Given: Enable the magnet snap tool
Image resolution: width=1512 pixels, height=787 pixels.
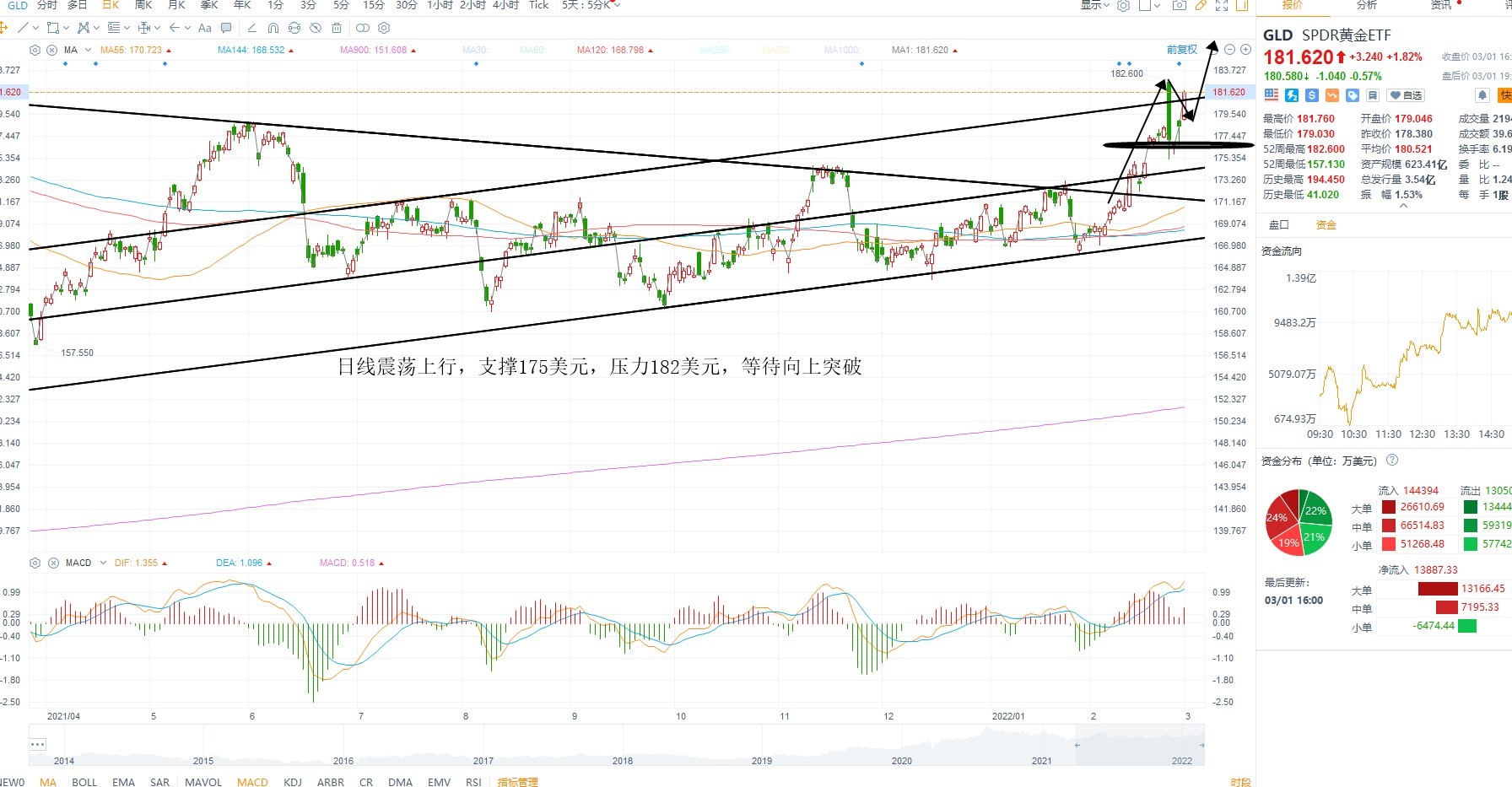Looking at the screenshot, I should pyautogui.click(x=273, y=28).
